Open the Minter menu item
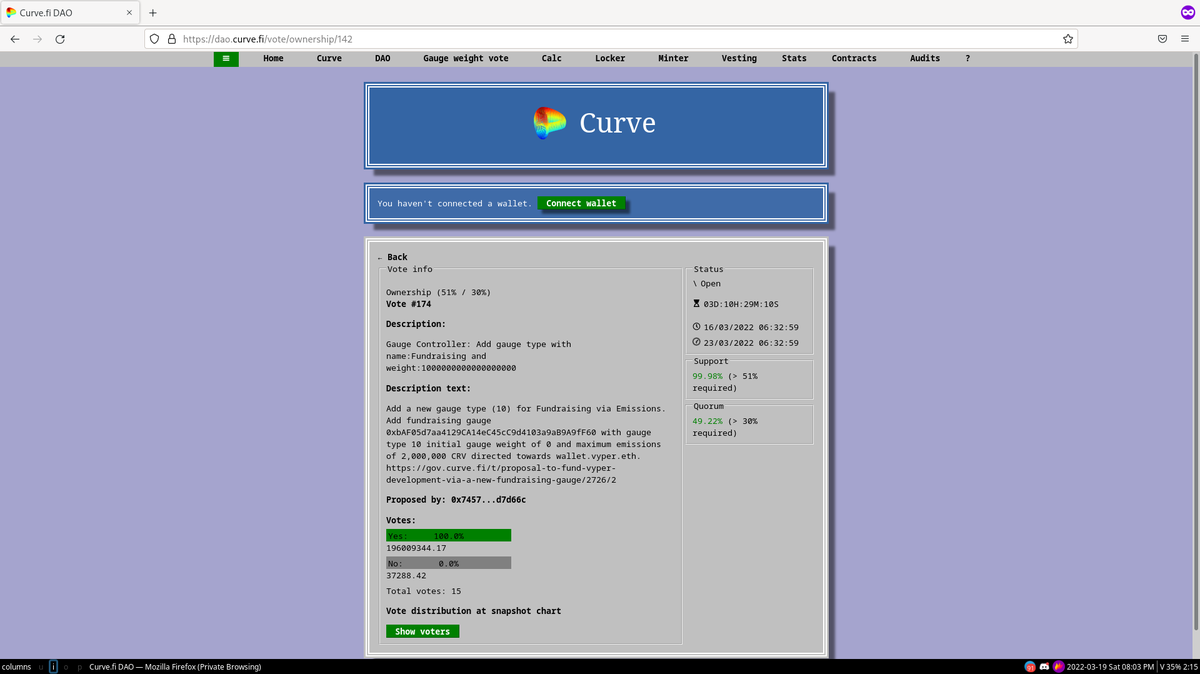The height and width of the screenshot is (674, 1200). coord(673,59)
